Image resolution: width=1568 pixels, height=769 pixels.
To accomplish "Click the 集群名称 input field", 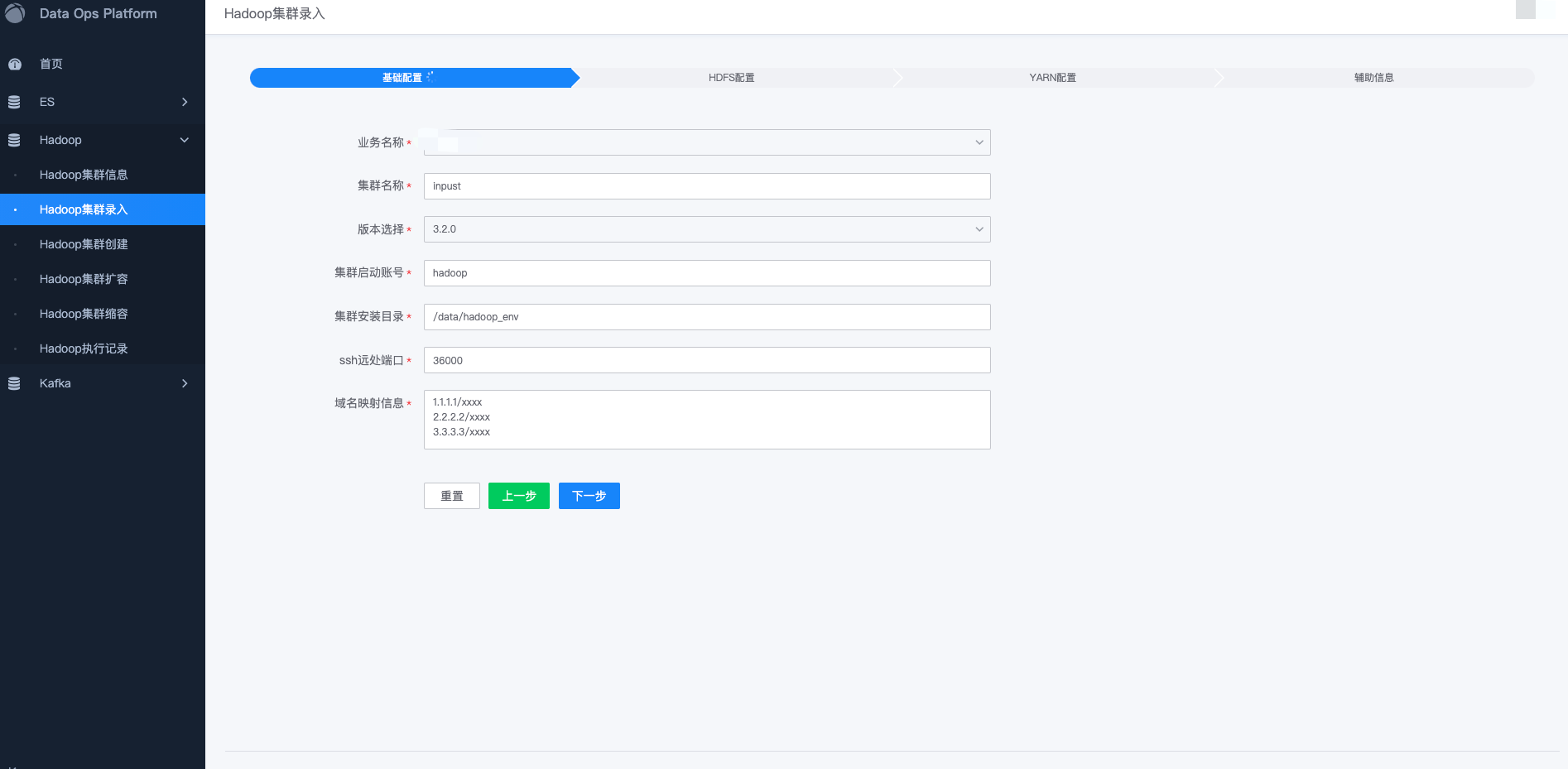I will pos(707,186).
